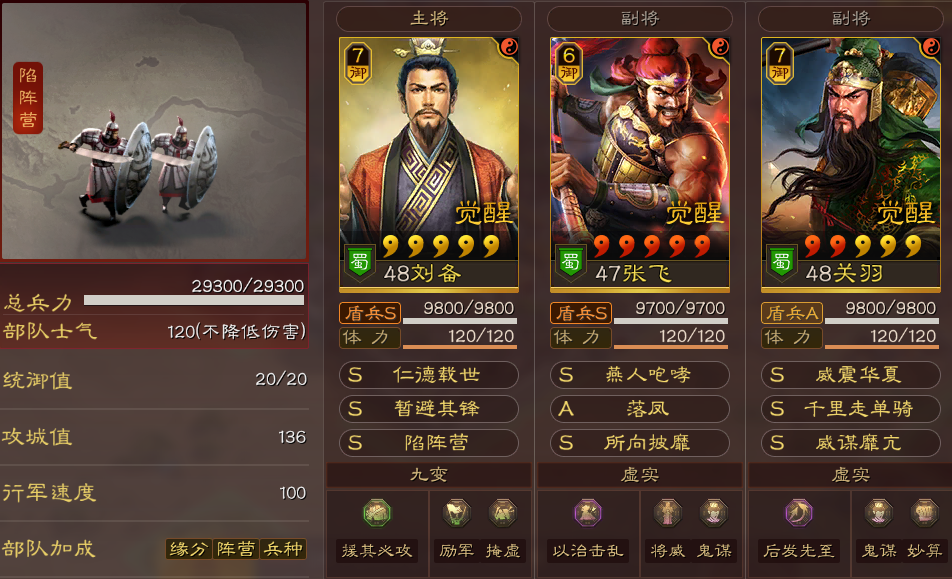Click the 蜀 faction badge on 张飞's card
This screenshot has width=952, height=579.
pyautogui.click(x=571, y=262)
